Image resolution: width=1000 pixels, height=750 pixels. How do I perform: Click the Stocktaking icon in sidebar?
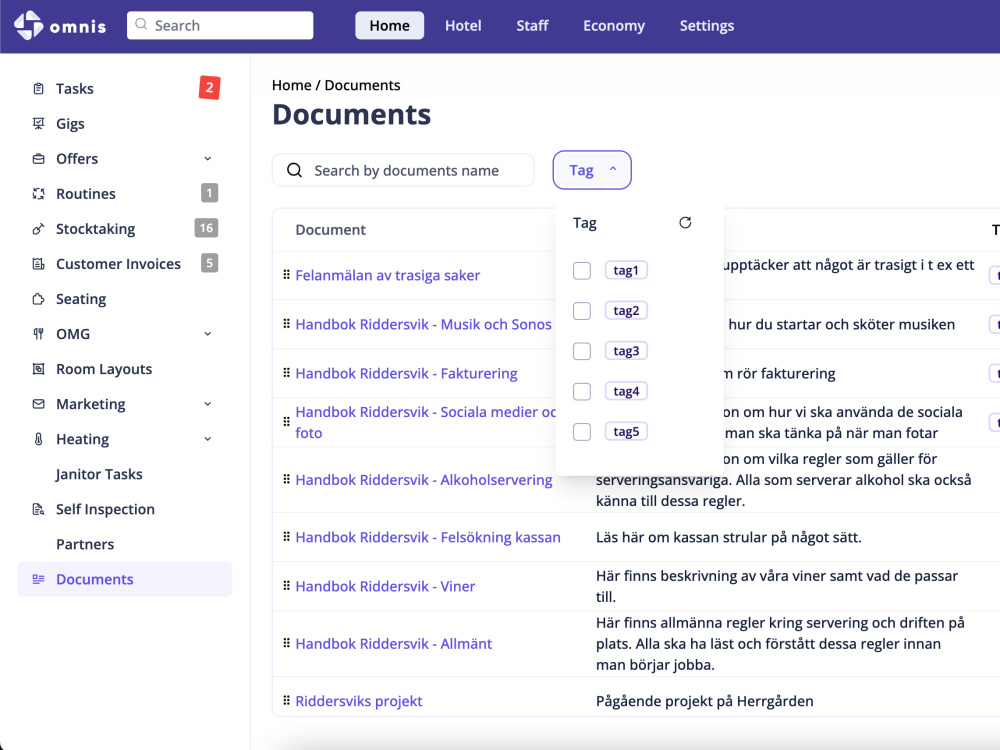[x=38, y=229]
